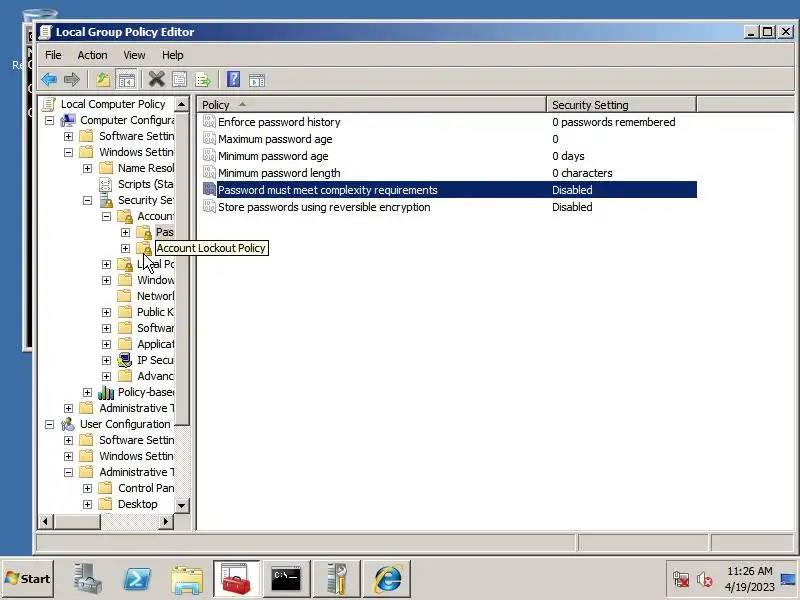Click the Minimum password length policy icon
Viewport: 800px width, 600px height.
pos(209,172)
